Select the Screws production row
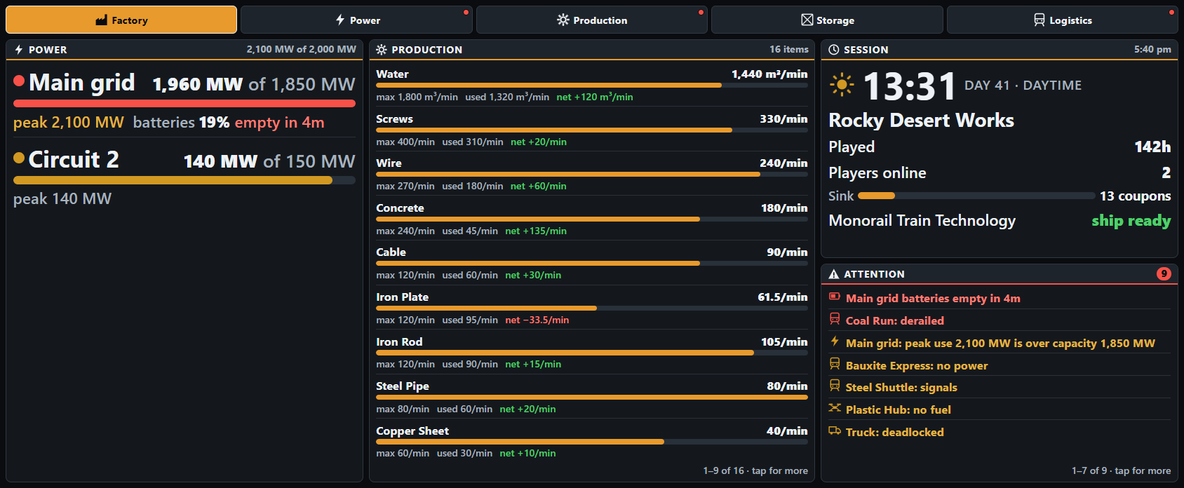1184x488 pixels. click(x=592, y=129)
